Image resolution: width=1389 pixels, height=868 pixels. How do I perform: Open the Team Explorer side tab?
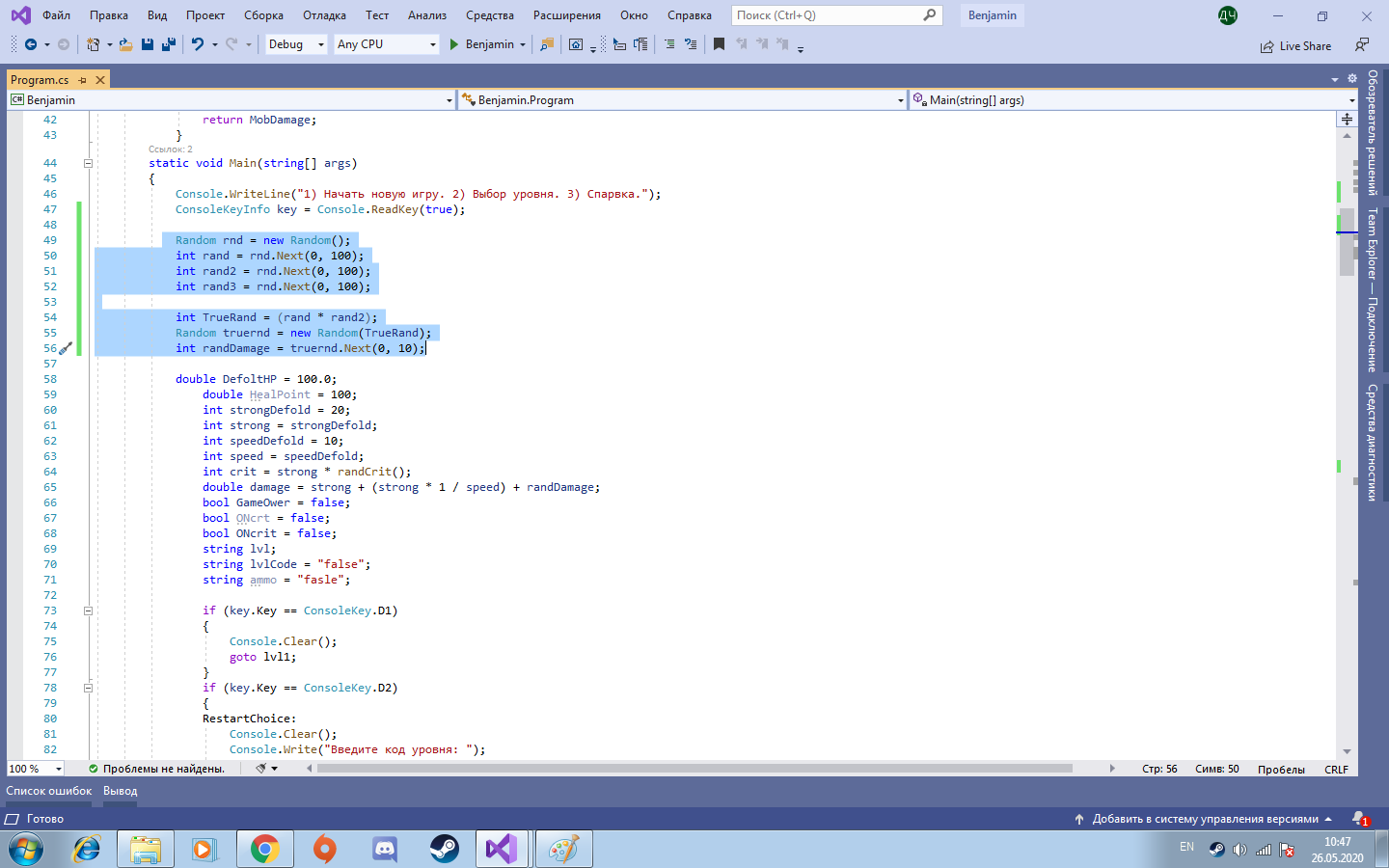pyautogui.click(x=1373, y=290)
